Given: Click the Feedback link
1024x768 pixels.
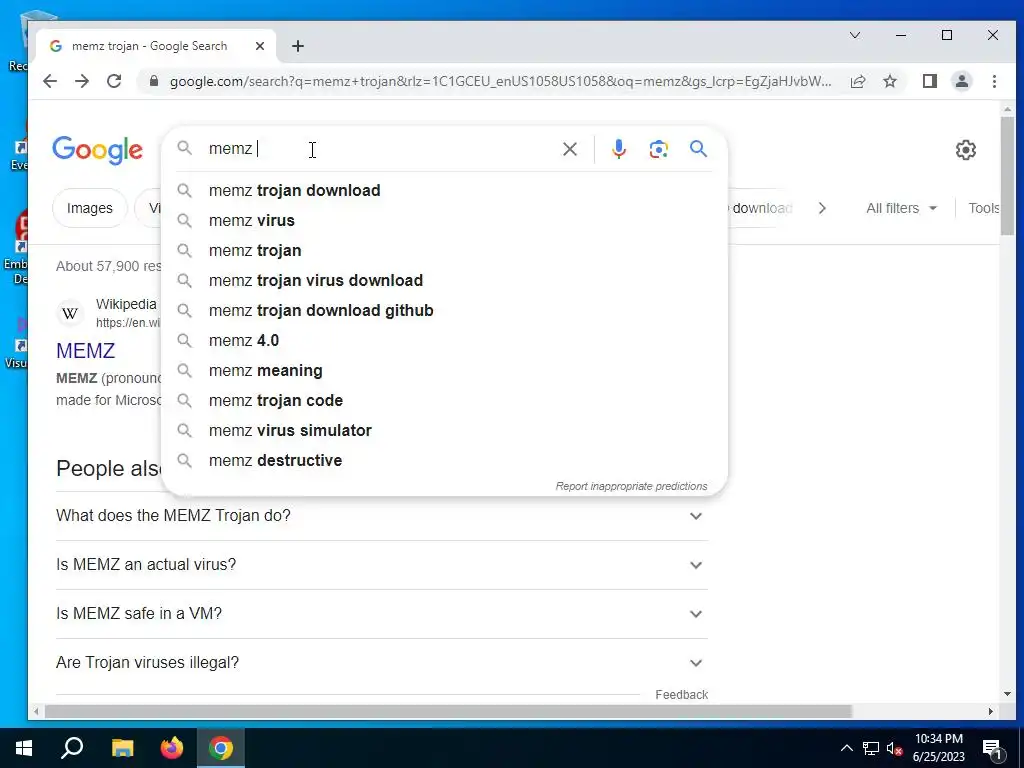Looking at the screenshot, I should click(681, 695).
